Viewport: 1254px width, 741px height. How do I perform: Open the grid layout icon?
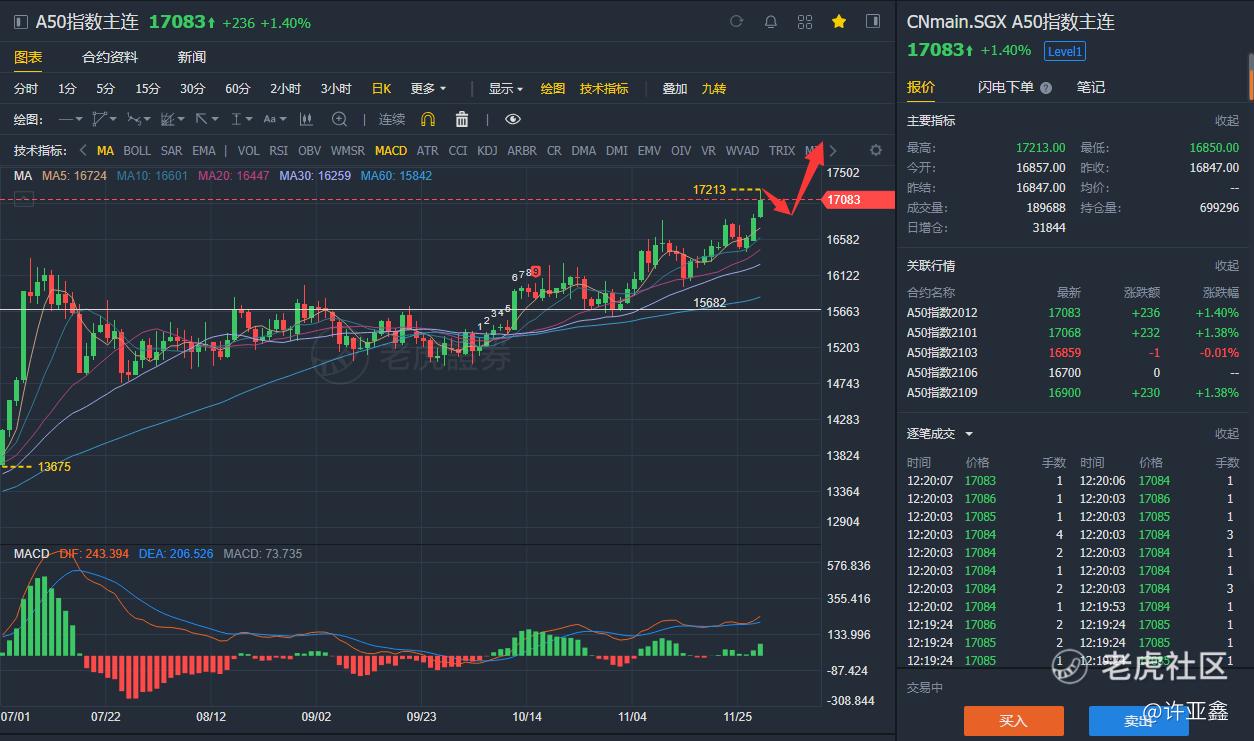(x=805, y=21)
